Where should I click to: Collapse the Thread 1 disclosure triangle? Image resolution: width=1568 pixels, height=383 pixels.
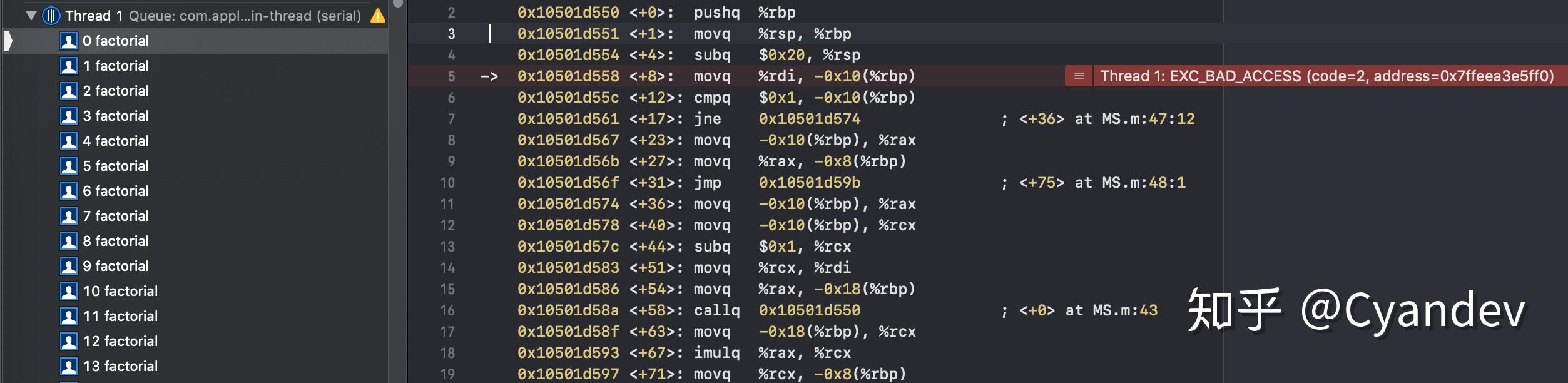coord(31,16)
